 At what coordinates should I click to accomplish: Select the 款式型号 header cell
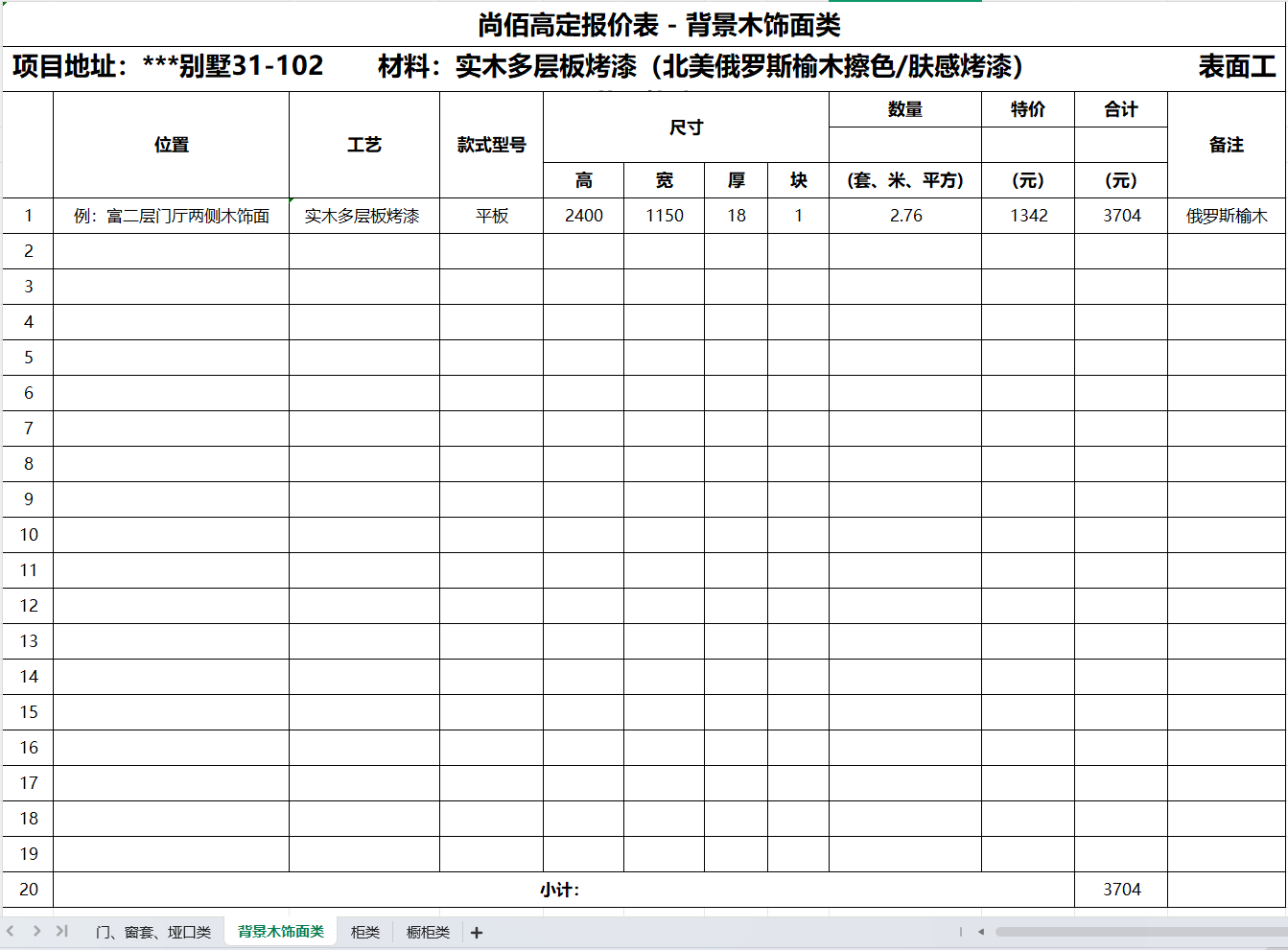click(492, 145)
